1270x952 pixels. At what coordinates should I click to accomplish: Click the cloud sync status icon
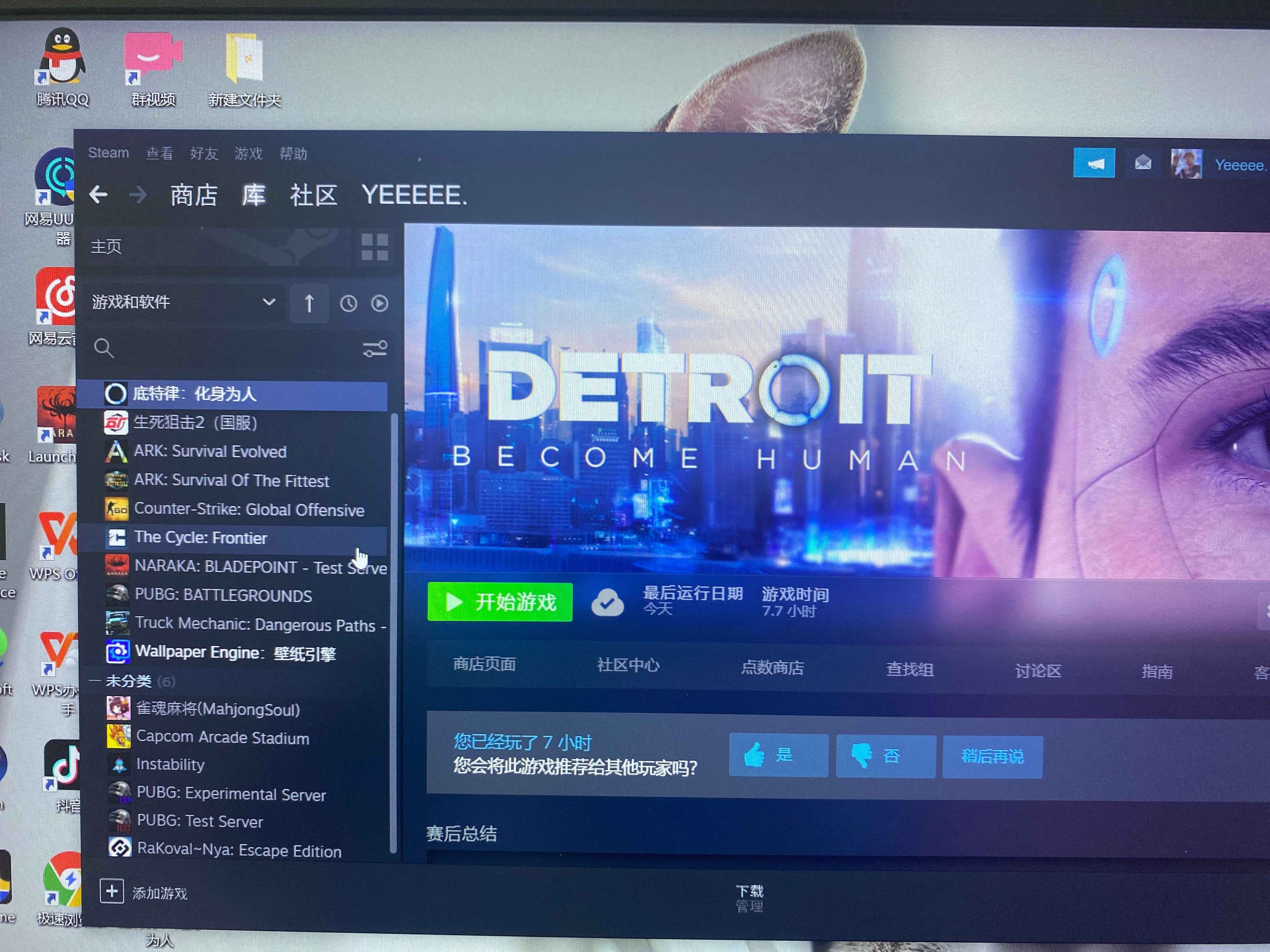point(608,603)
